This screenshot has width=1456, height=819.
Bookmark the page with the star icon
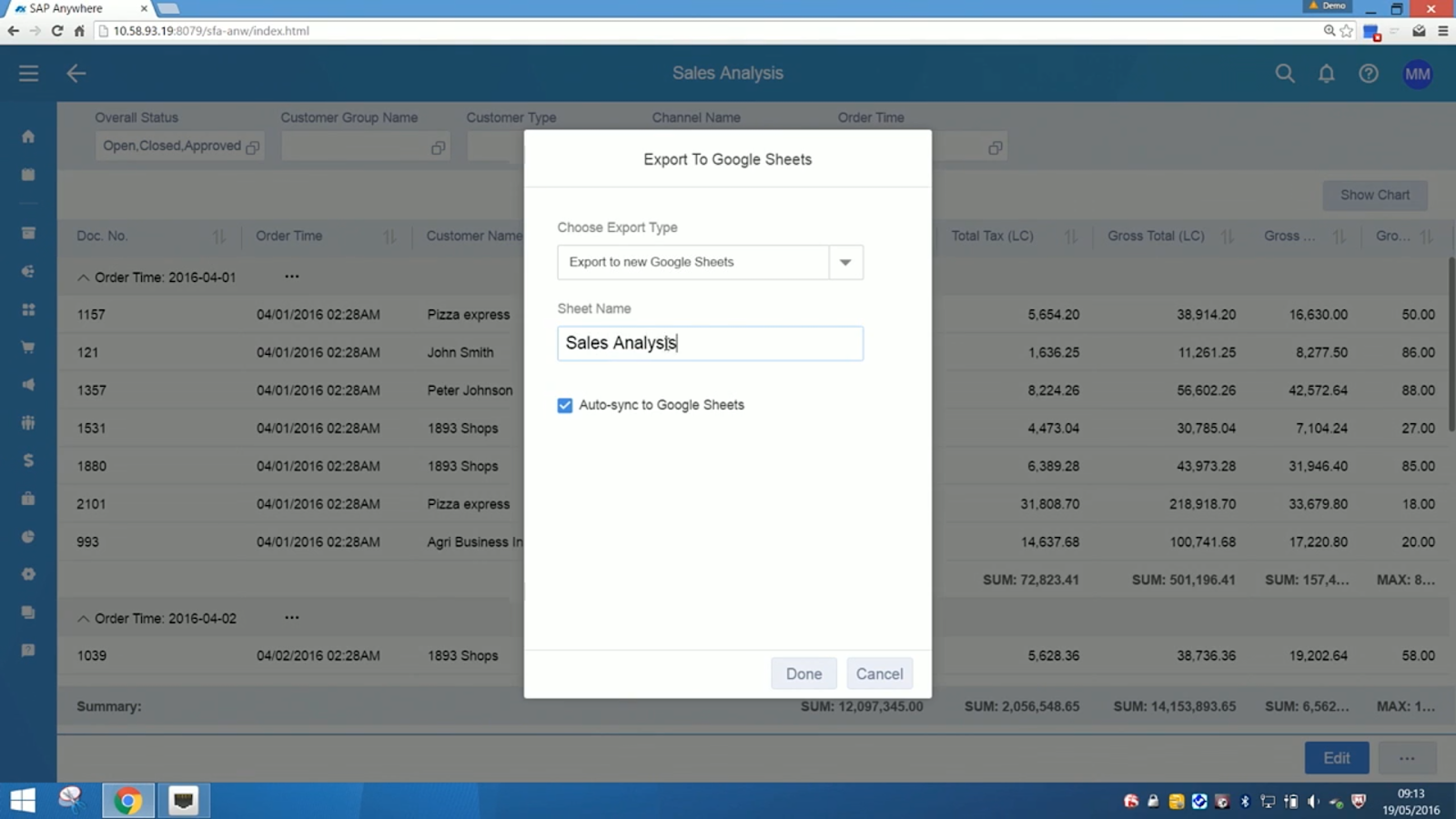tap(1347, 31)
